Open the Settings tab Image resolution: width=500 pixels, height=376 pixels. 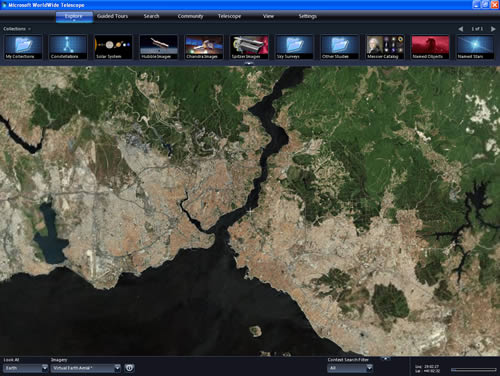tap(307, 16)
